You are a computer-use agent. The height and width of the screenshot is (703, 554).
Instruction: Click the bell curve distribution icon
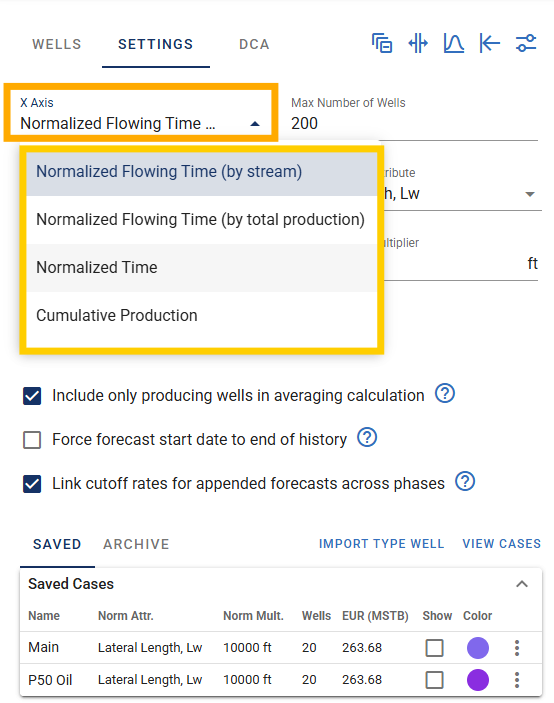point(454,43)
